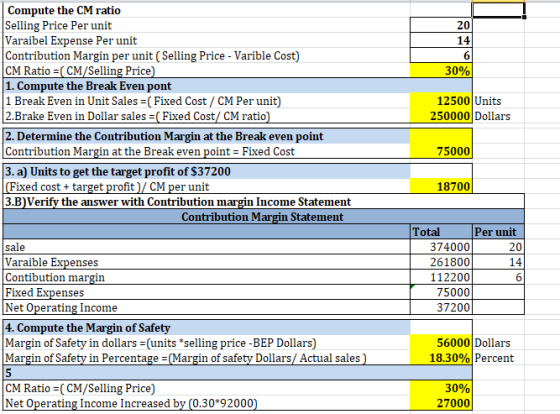Click the Contribution Margin Statement title

[262, 217]
